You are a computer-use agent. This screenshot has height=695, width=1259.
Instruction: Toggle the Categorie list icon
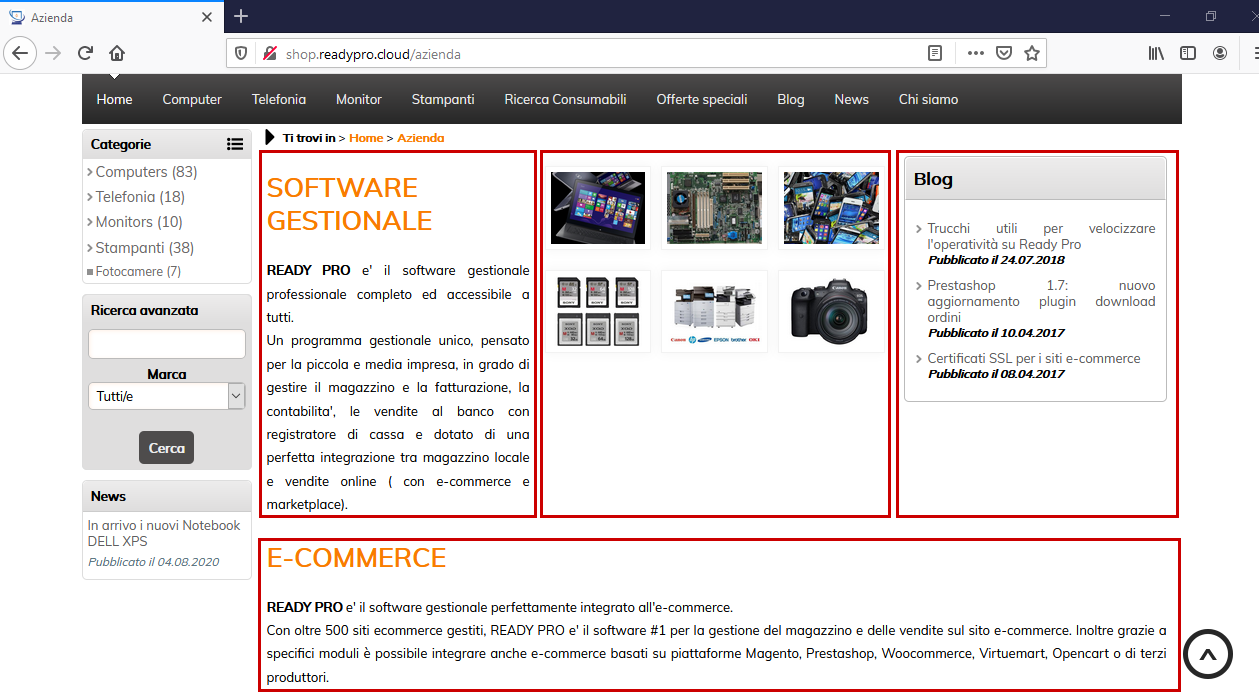[x=235, y=144]
